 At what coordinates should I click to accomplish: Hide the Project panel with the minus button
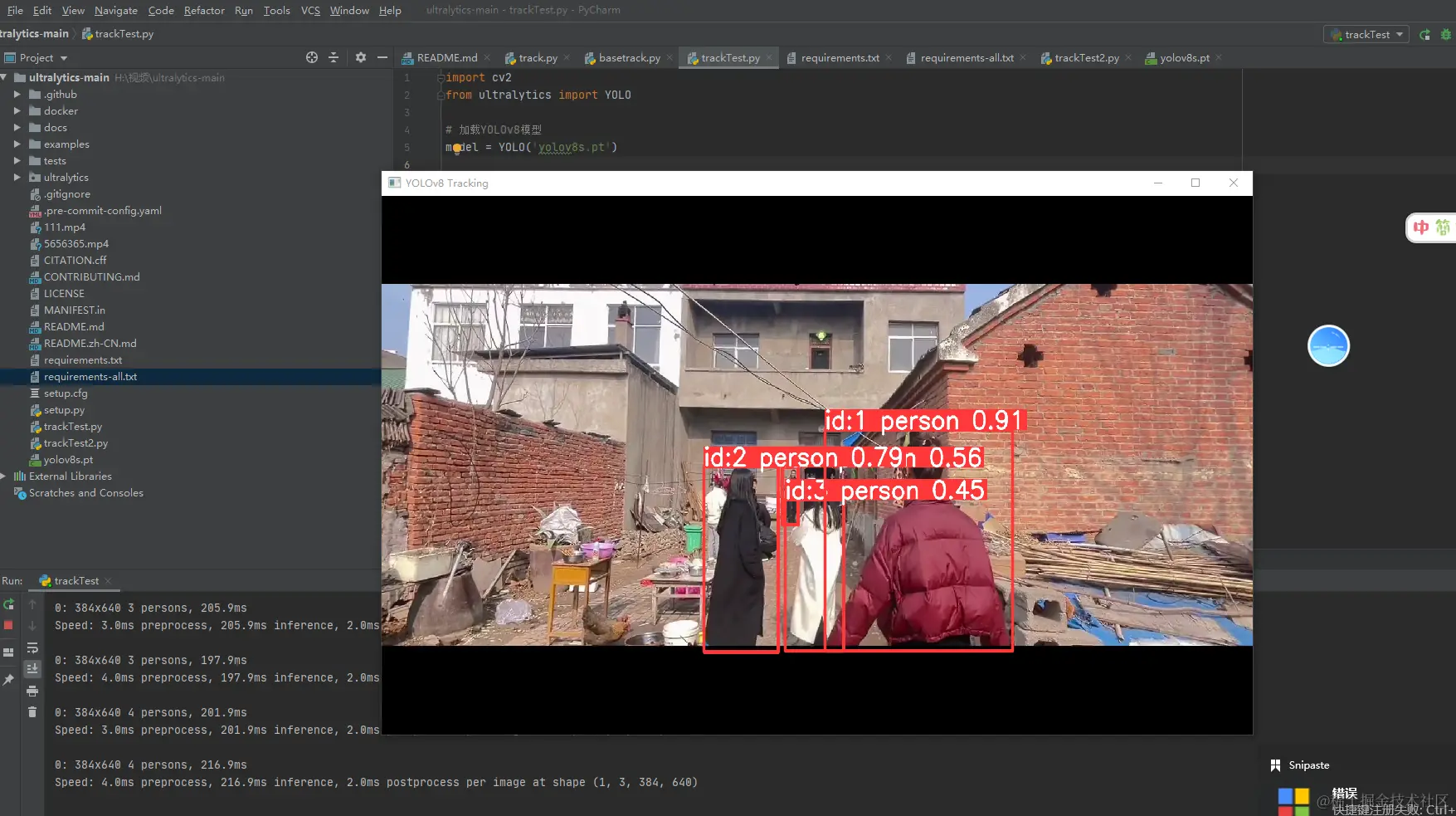382,57
